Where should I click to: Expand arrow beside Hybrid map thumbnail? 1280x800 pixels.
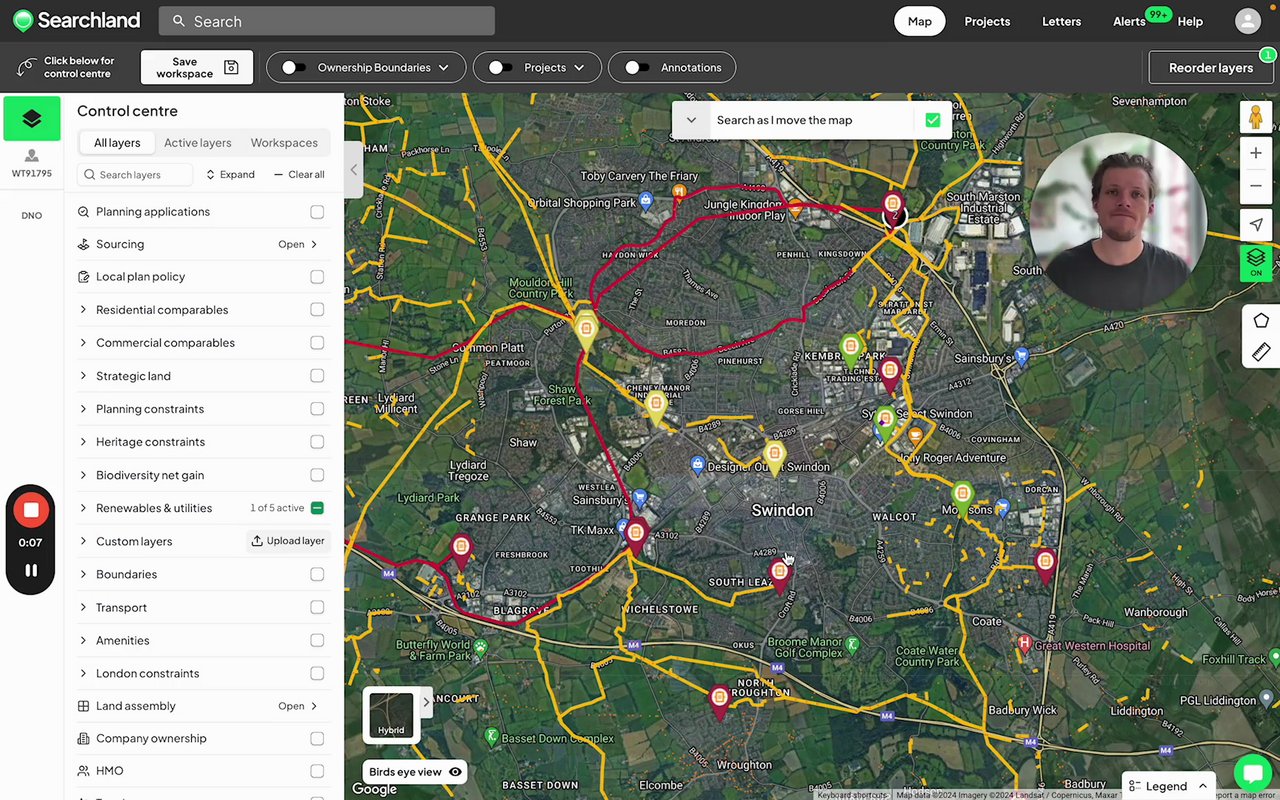(x=426, y=702)
